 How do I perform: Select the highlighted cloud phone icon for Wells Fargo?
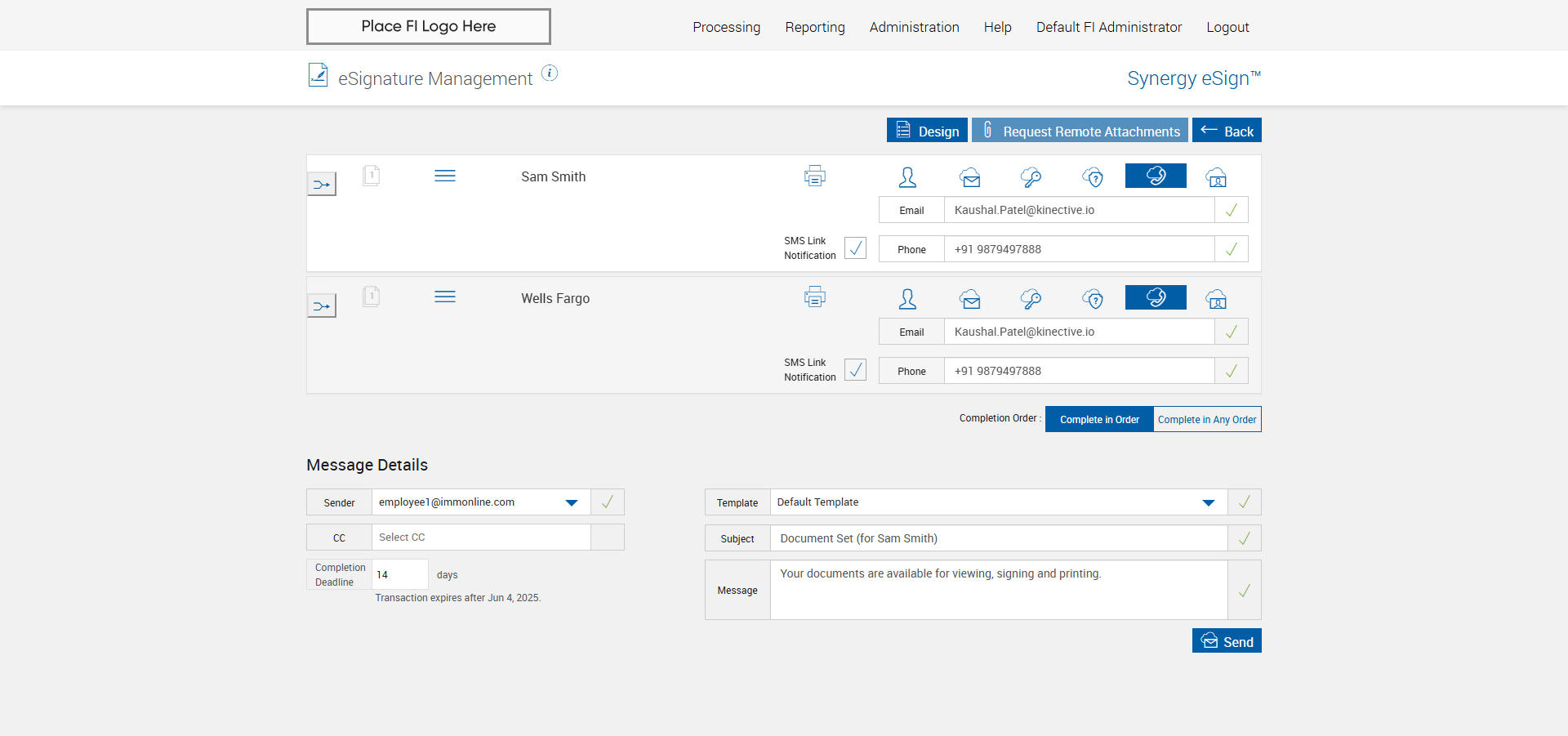1156,297
